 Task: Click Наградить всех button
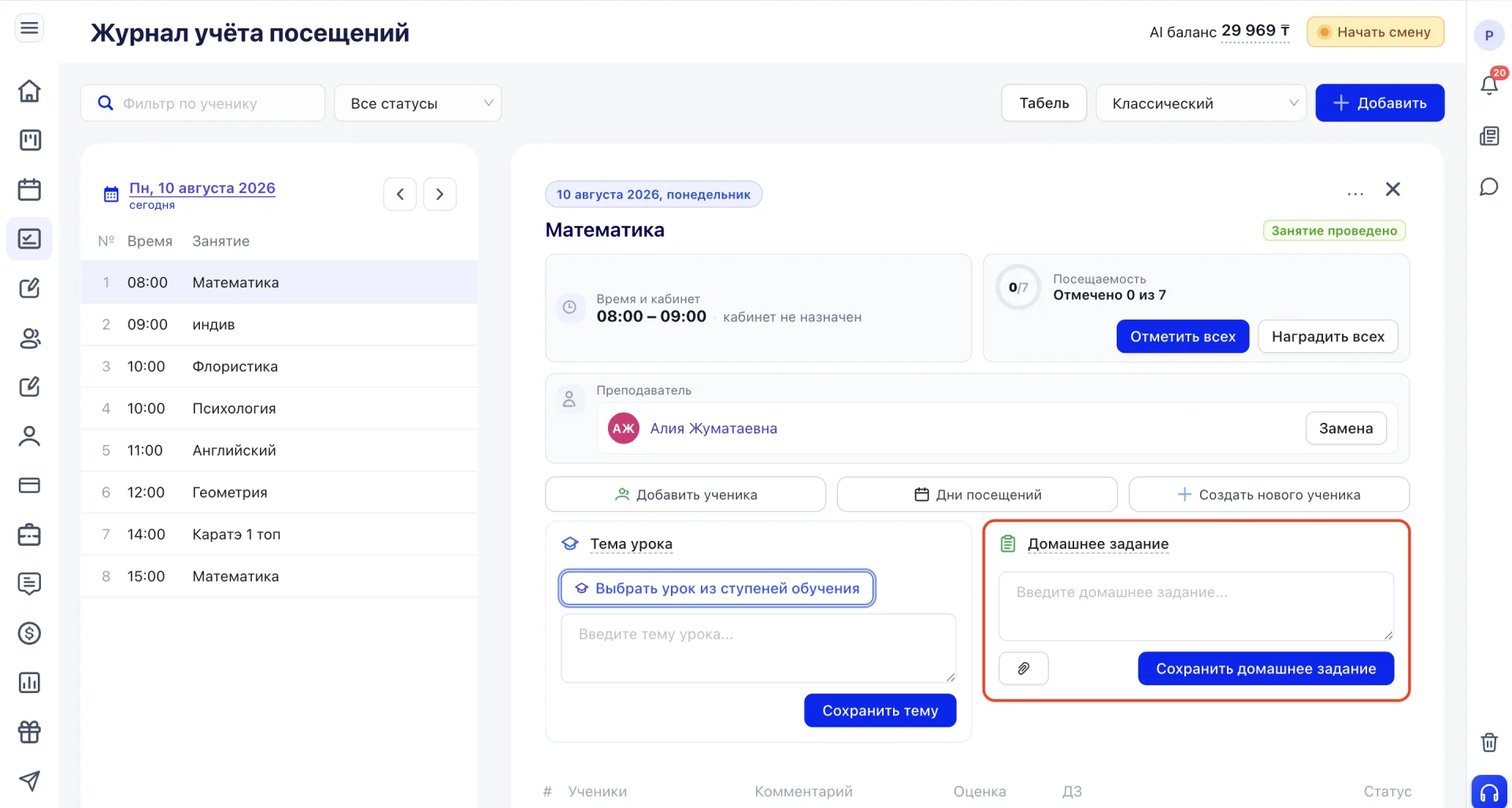point(1328,336)
